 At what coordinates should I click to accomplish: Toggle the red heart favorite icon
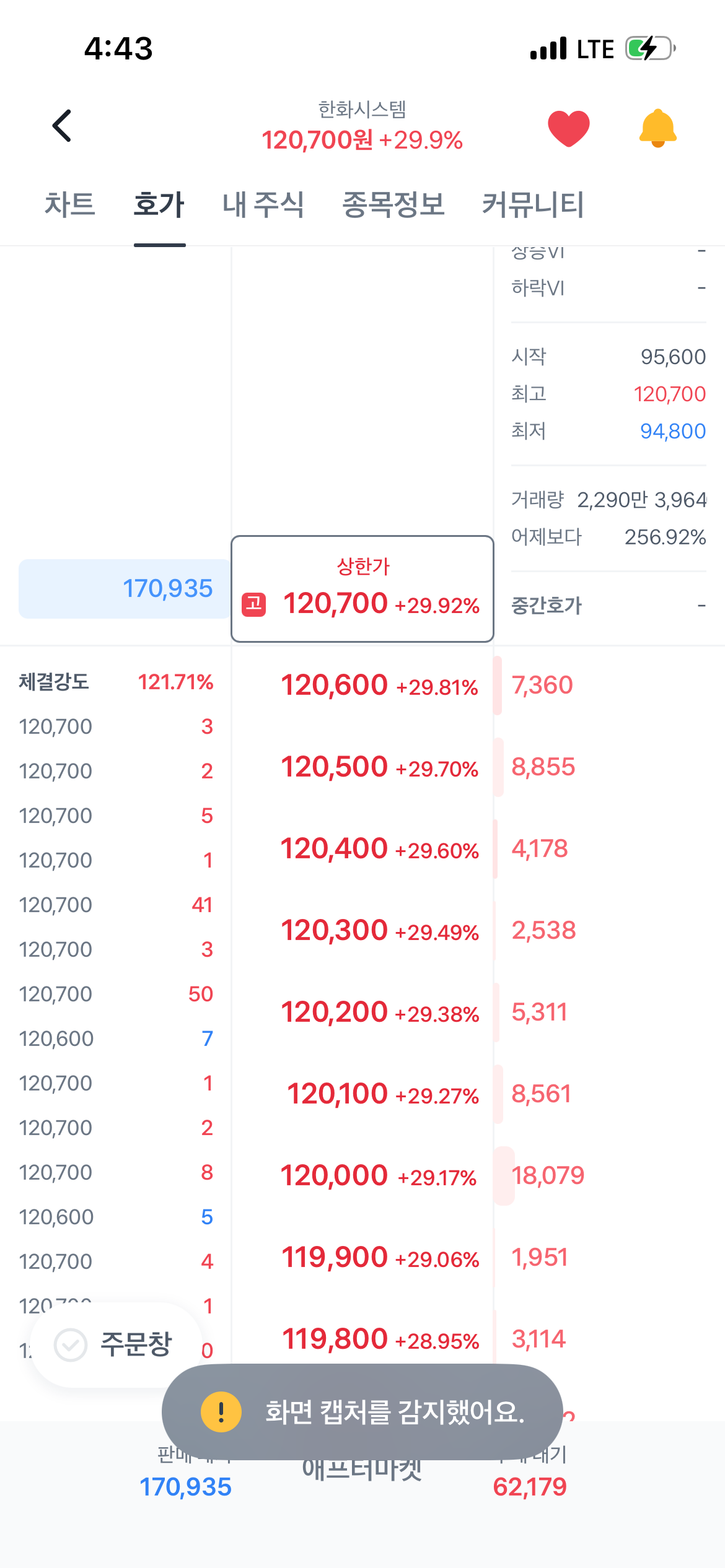[x=568, y=128]
